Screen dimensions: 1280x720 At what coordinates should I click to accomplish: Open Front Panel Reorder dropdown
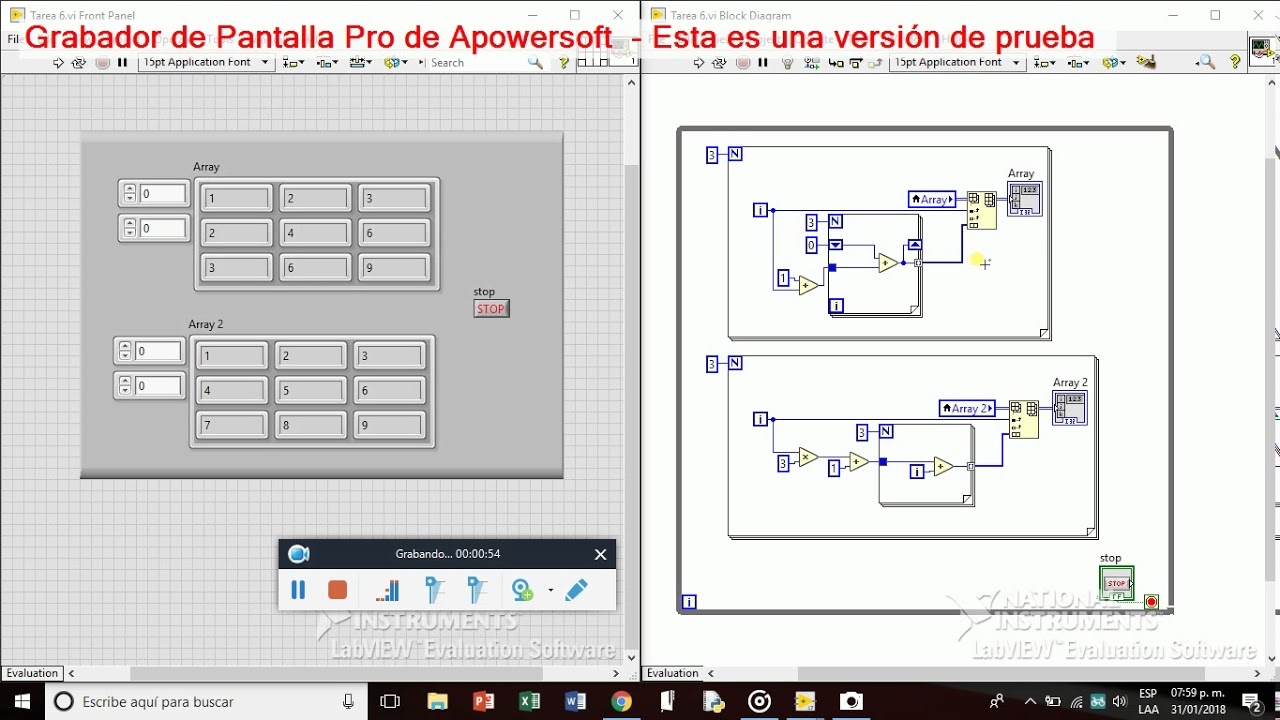click(396, 63)
